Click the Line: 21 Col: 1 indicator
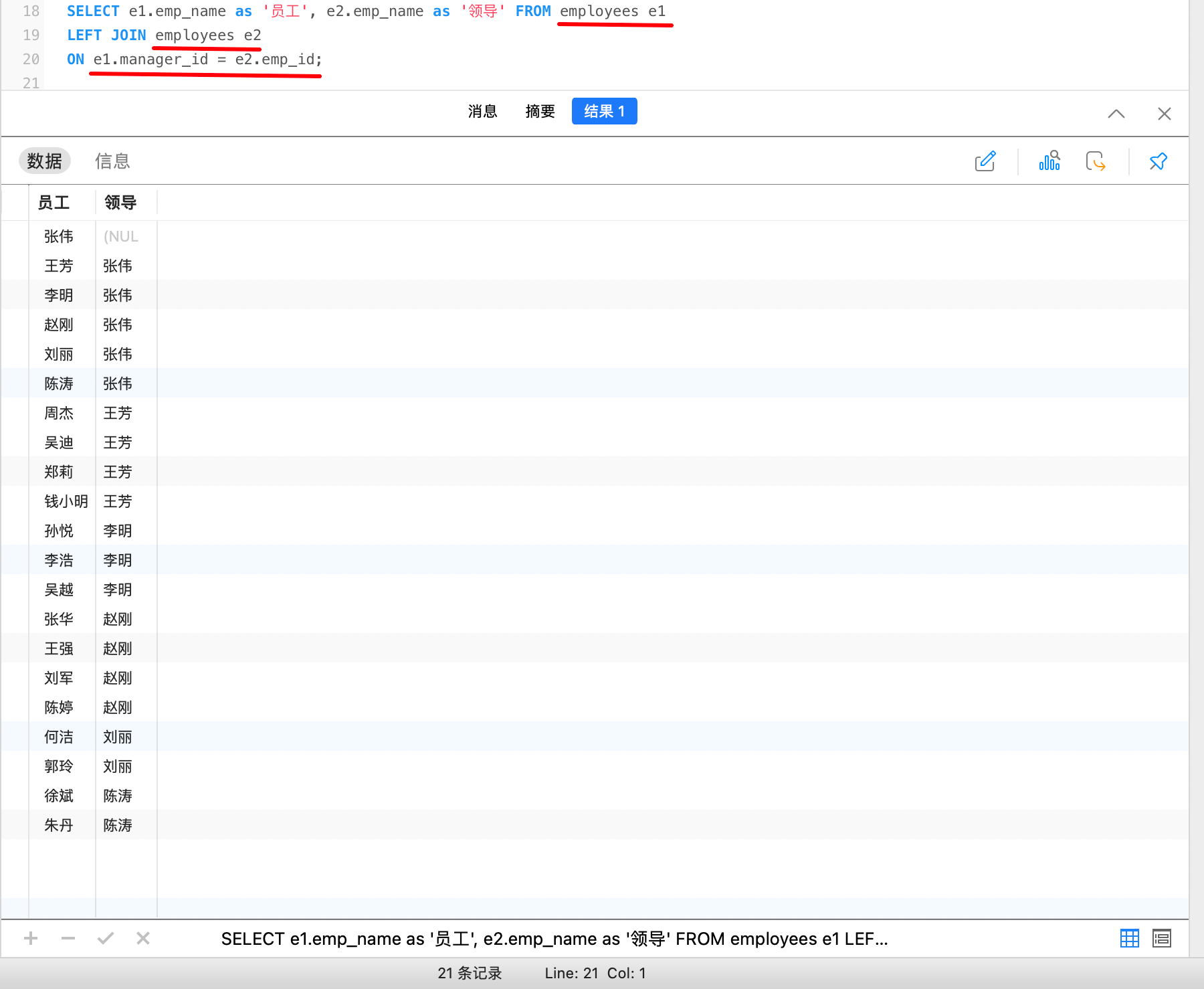Image resolution: width=1204 pixels, height=989 pixels. [595, 973]
